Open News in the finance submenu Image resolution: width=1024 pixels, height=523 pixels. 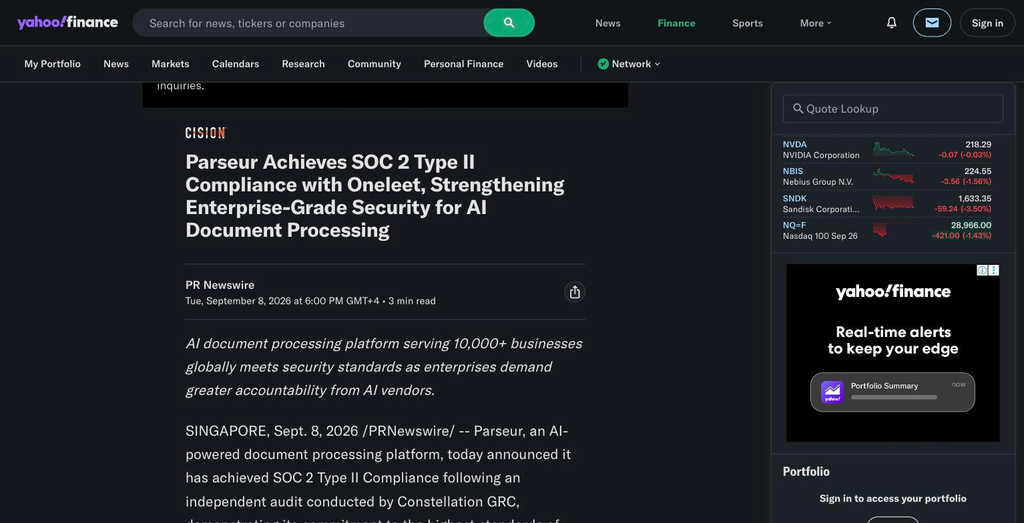pos(116,64)
